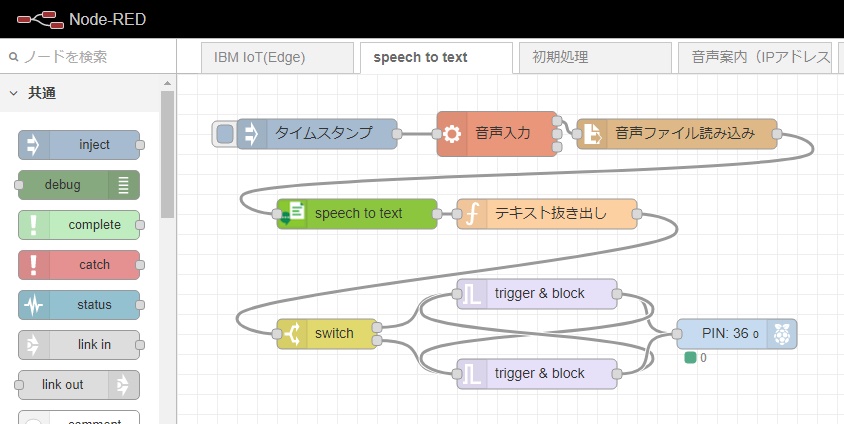Select the テキスト抜き出し function node label

[x=551, y=214]
